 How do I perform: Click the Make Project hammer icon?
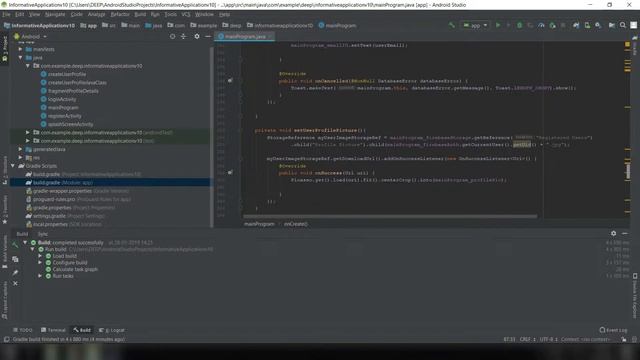point(451,25)
